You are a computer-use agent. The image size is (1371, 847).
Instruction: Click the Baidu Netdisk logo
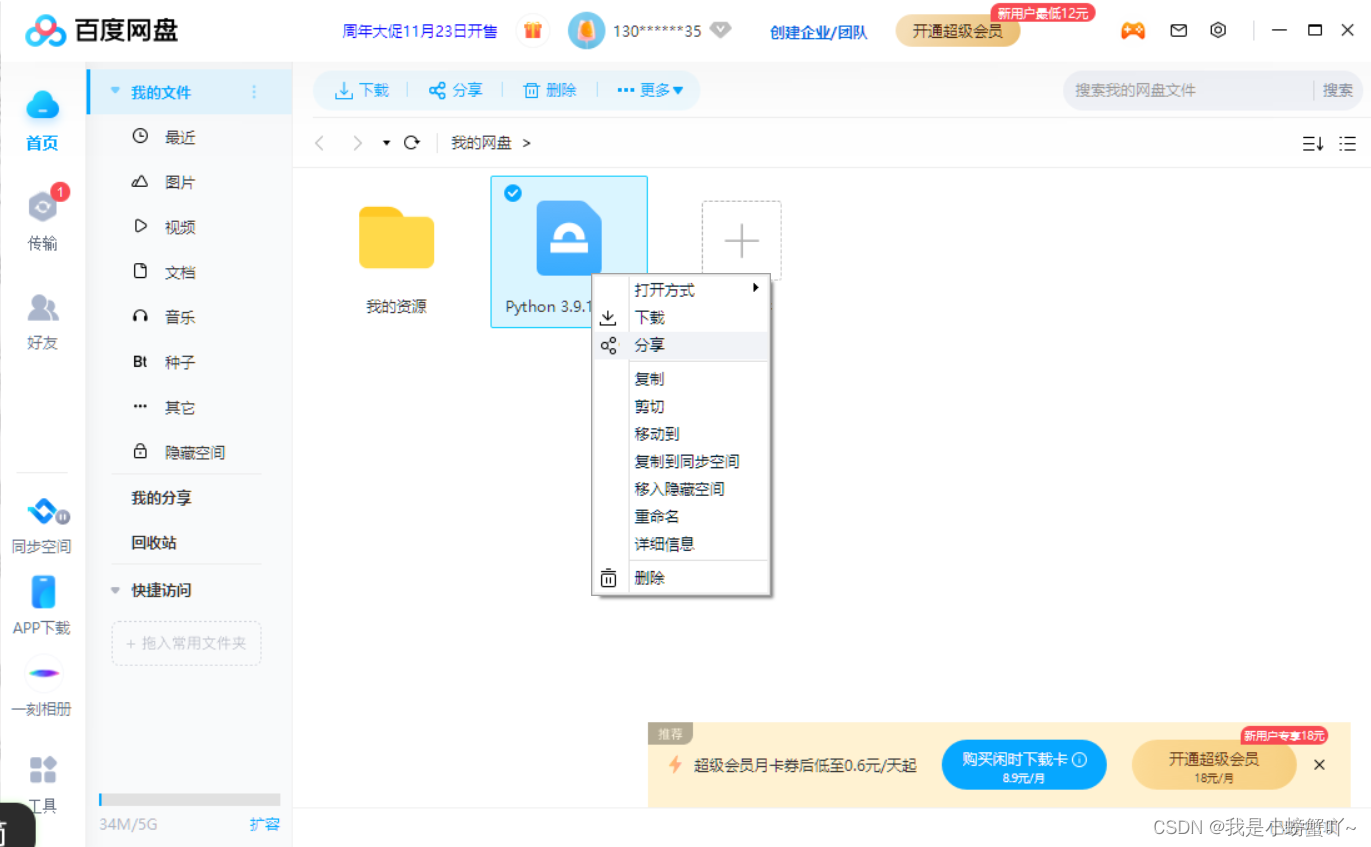(x=102, y=31)
